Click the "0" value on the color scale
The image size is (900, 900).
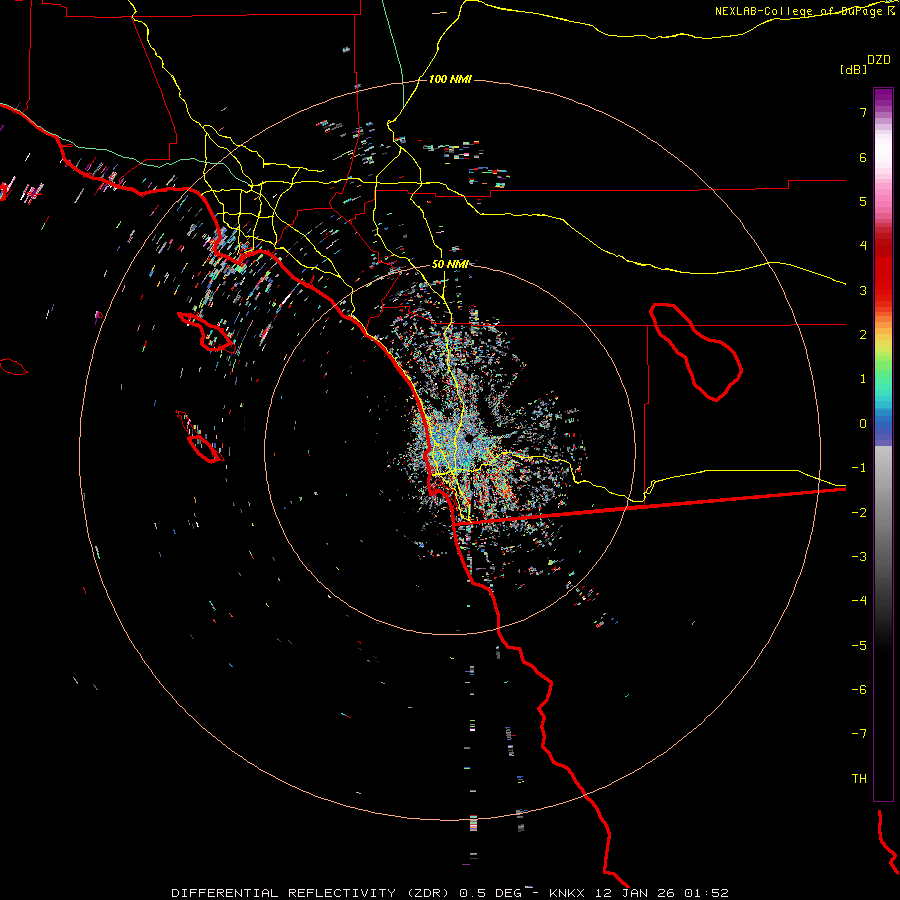click(863, 424)
